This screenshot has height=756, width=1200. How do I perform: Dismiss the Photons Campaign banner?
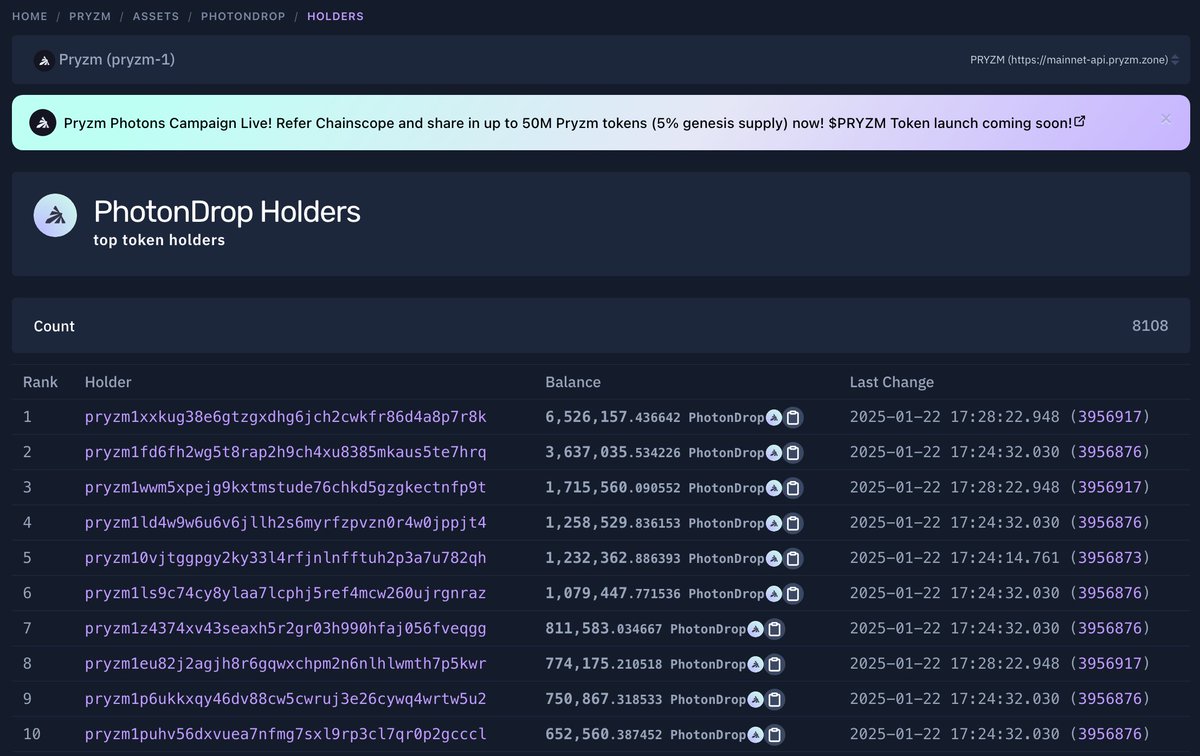[1165, 119]
